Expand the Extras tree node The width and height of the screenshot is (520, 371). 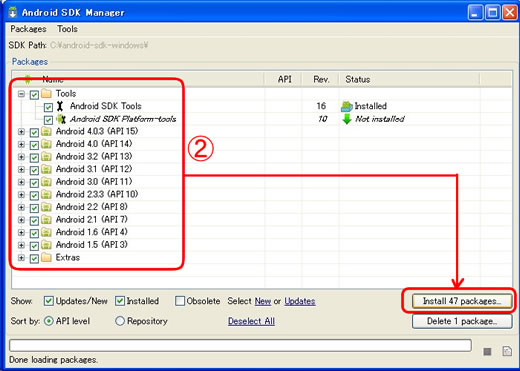[21, 258]
